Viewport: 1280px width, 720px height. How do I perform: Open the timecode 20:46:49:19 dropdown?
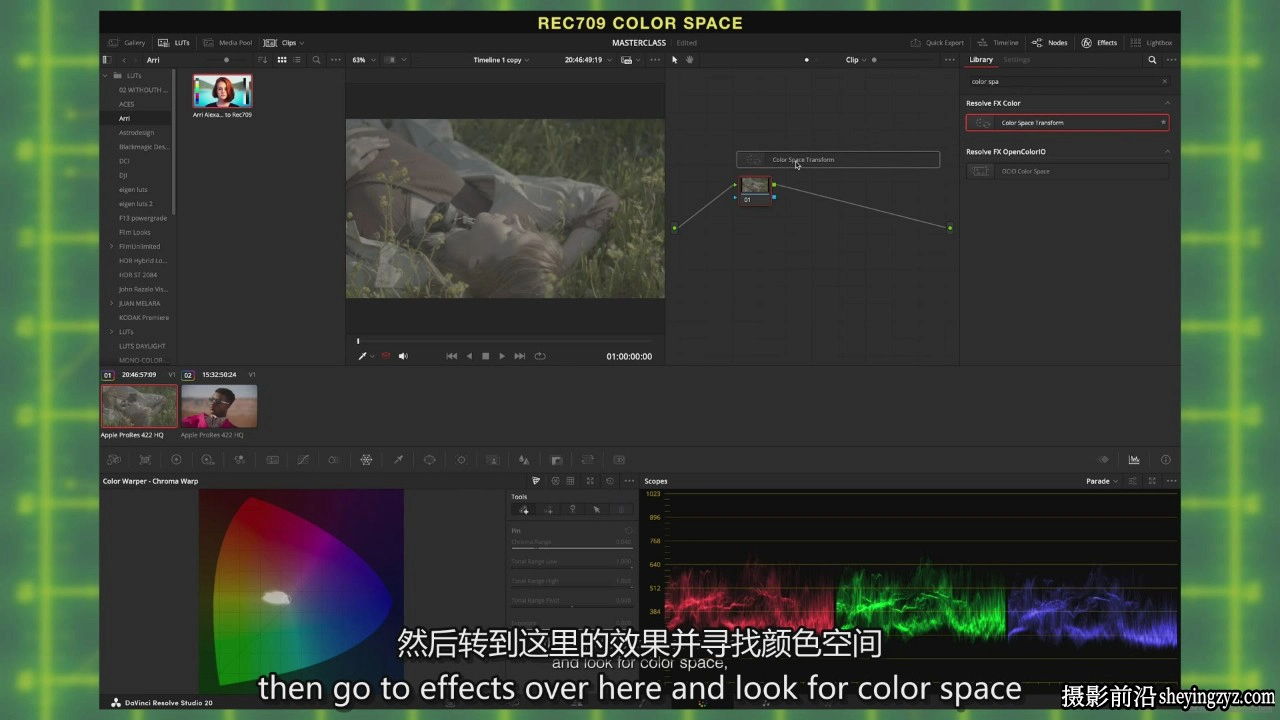click(586, 60)
